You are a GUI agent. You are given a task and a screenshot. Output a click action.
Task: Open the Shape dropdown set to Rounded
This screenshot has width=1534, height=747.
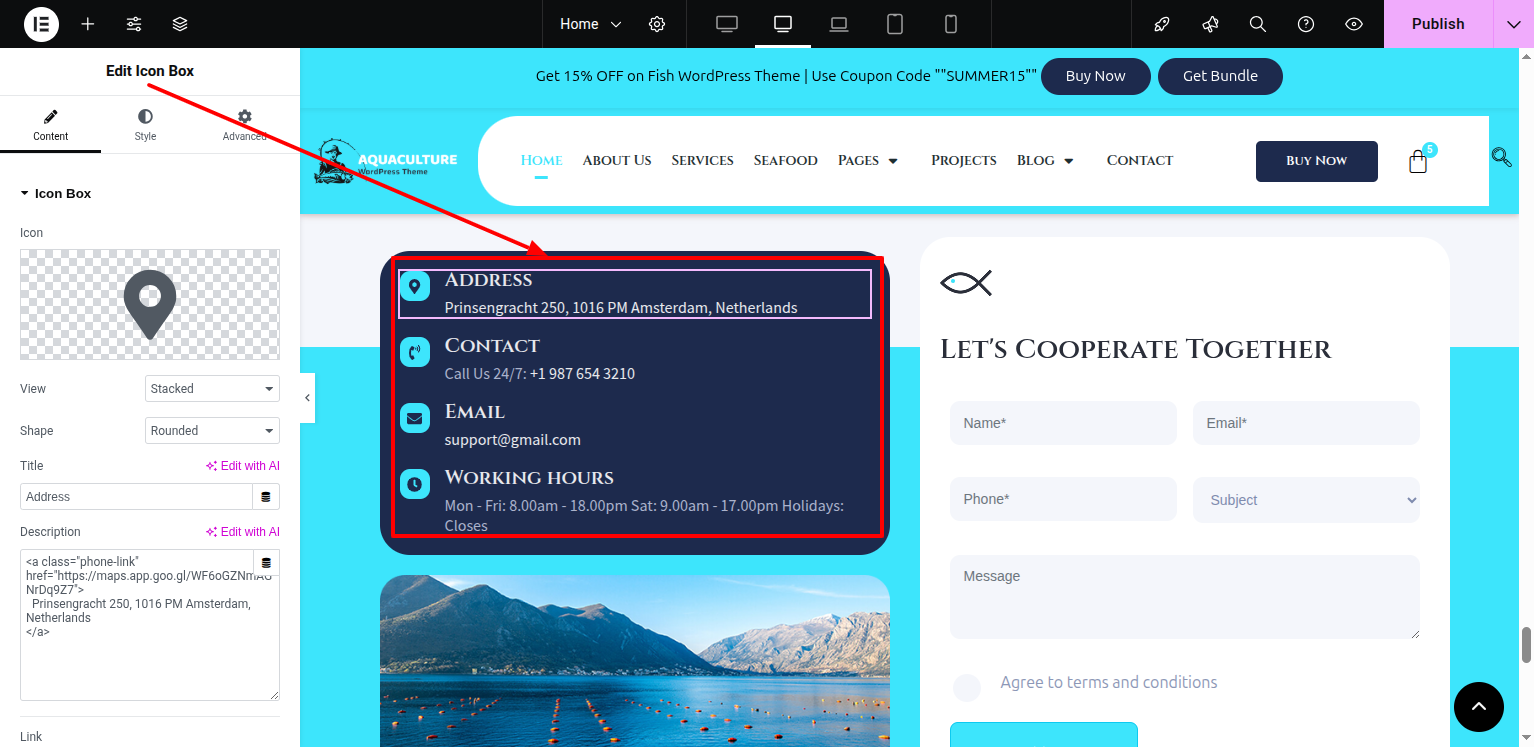[212, 431]
